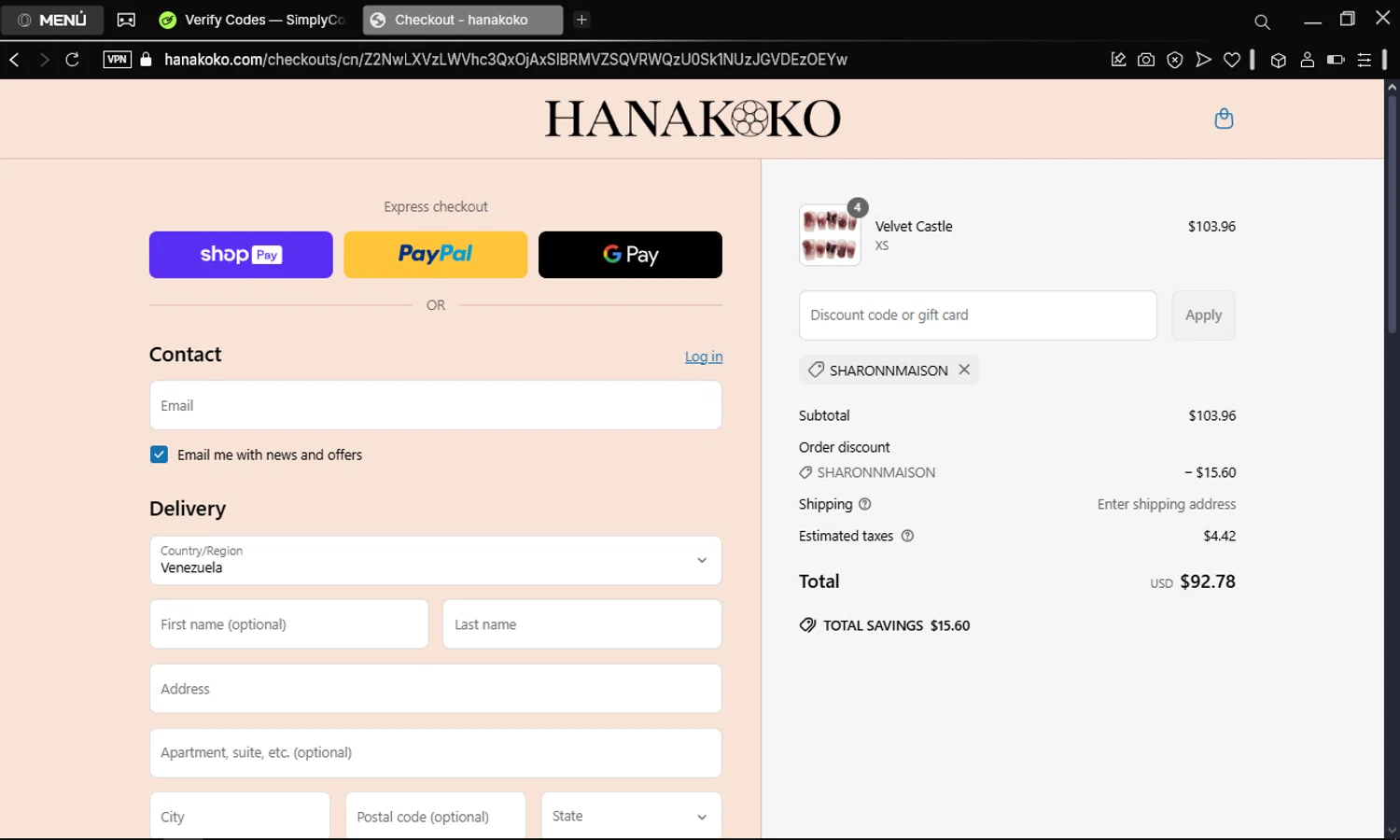1400x840 pixels.
Task: Click the Log in link
Action: pos(704,357)
